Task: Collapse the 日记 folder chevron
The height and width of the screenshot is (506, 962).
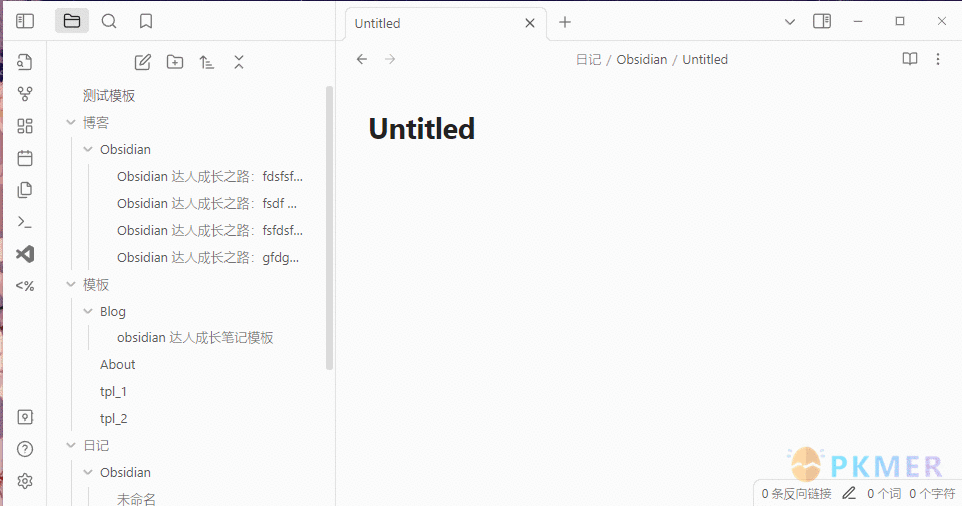Action: pos(71,445)
